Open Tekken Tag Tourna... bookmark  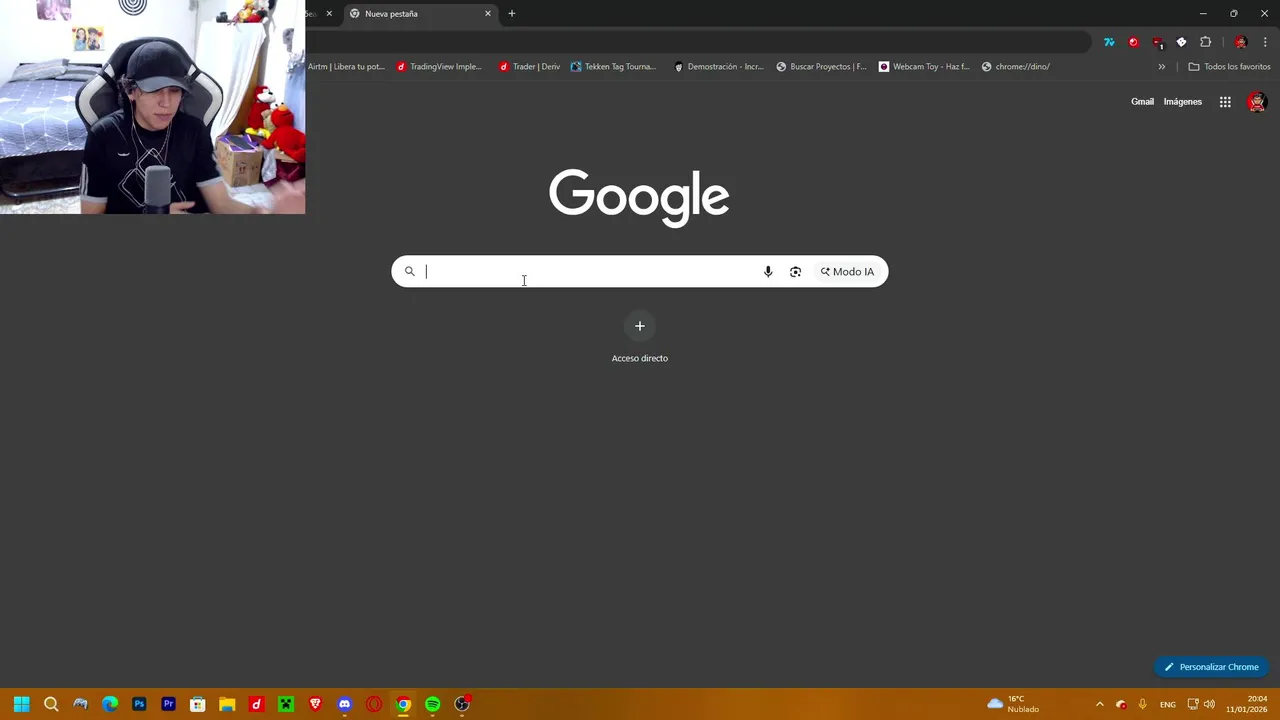(613, 67)
